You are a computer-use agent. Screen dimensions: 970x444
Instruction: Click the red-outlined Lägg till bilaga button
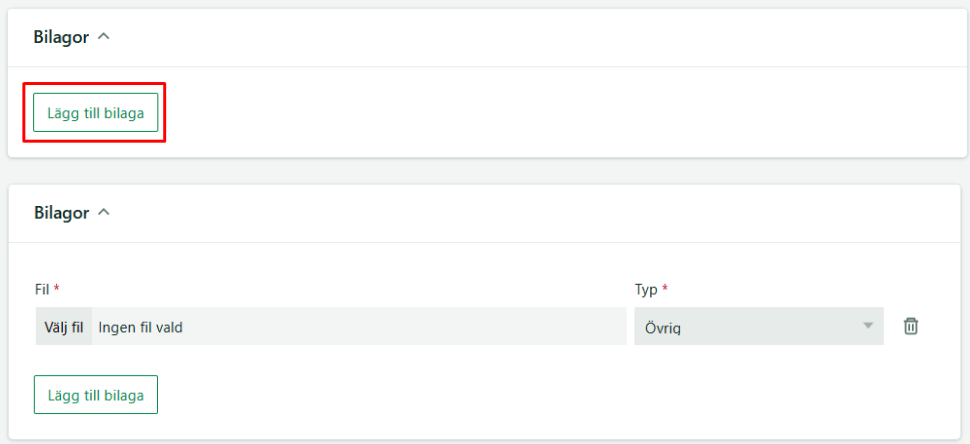click(x=95, y=113)
